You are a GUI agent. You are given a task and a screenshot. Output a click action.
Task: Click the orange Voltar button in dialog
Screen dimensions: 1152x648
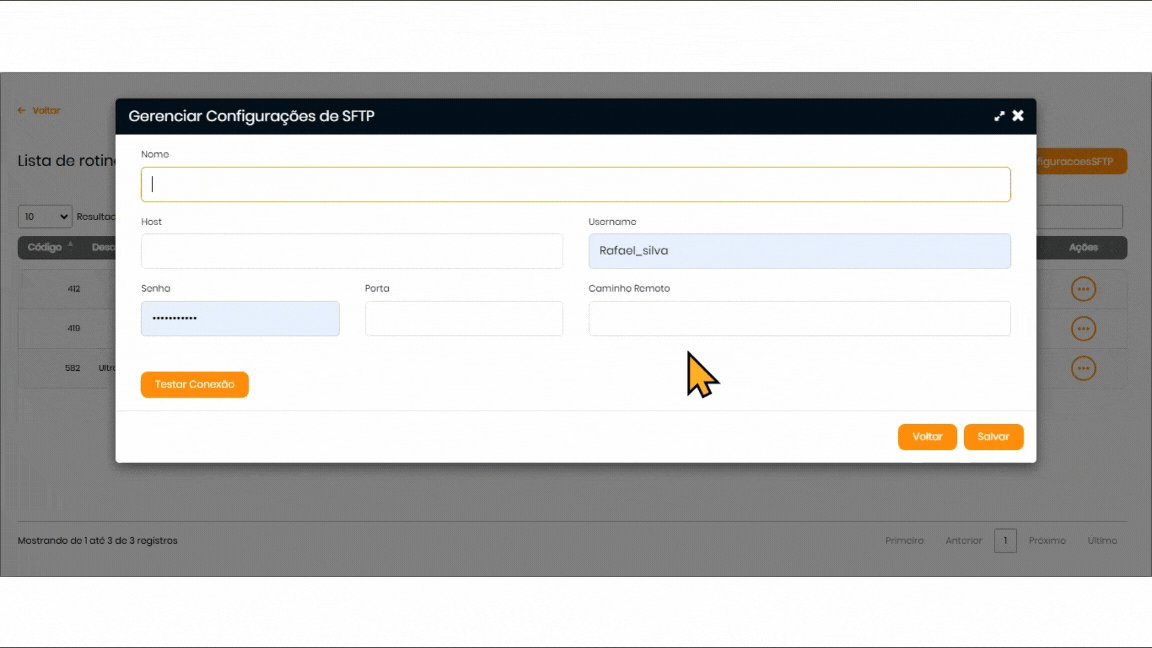click(927, 437)
